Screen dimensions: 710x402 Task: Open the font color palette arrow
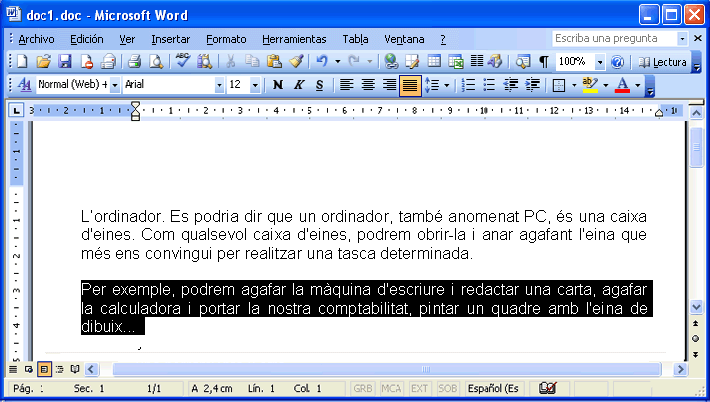[x=638, y=85]
